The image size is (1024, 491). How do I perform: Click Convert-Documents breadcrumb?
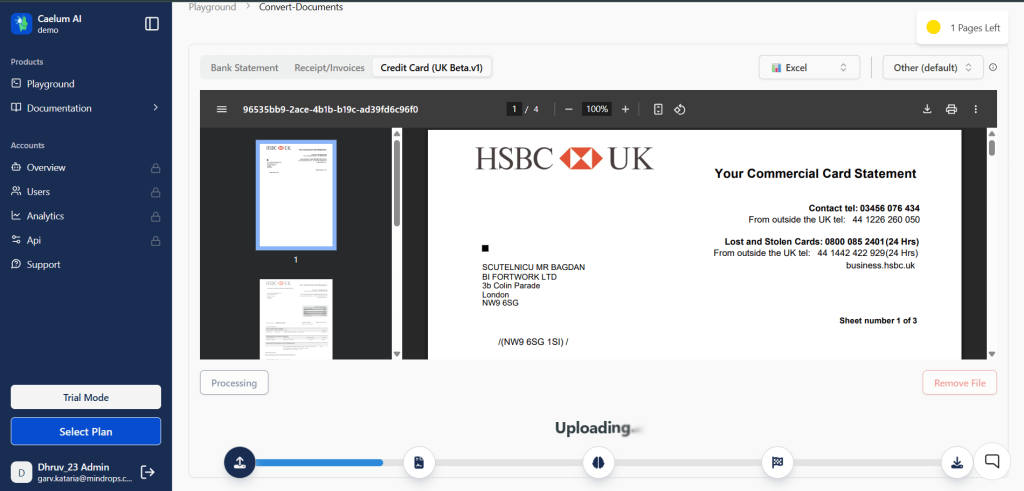[x=300, y=7]
